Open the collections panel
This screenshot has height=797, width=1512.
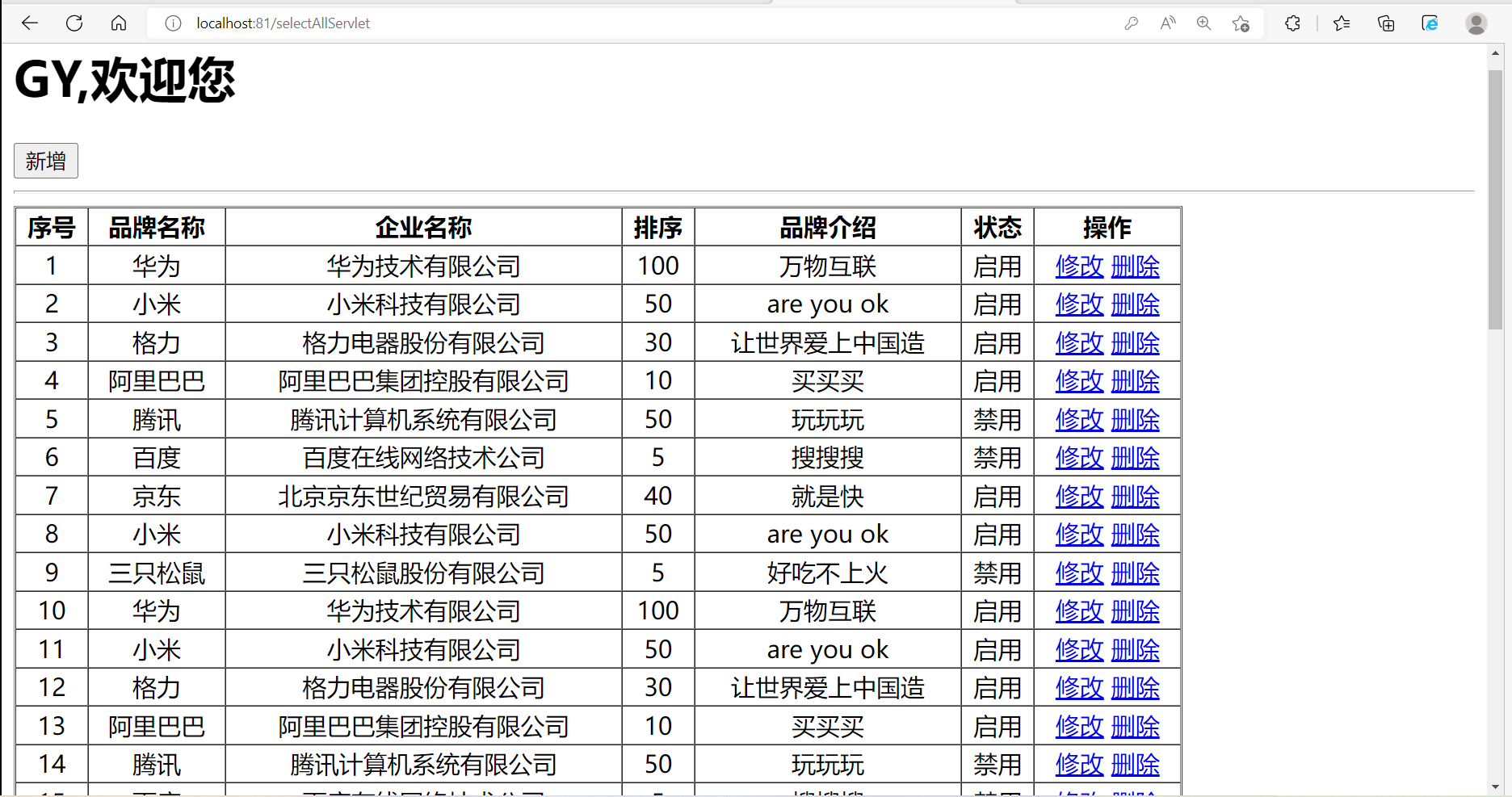(1386, 23)
